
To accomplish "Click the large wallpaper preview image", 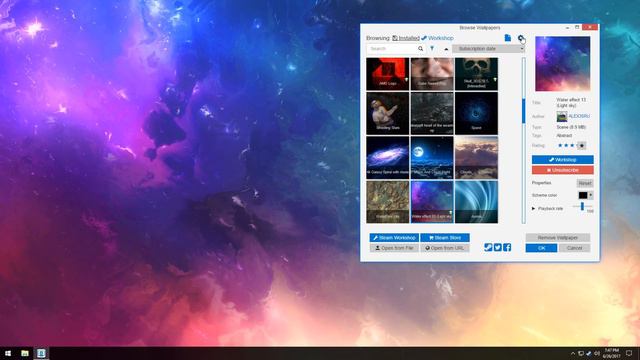I will click(x=562, y=64).
